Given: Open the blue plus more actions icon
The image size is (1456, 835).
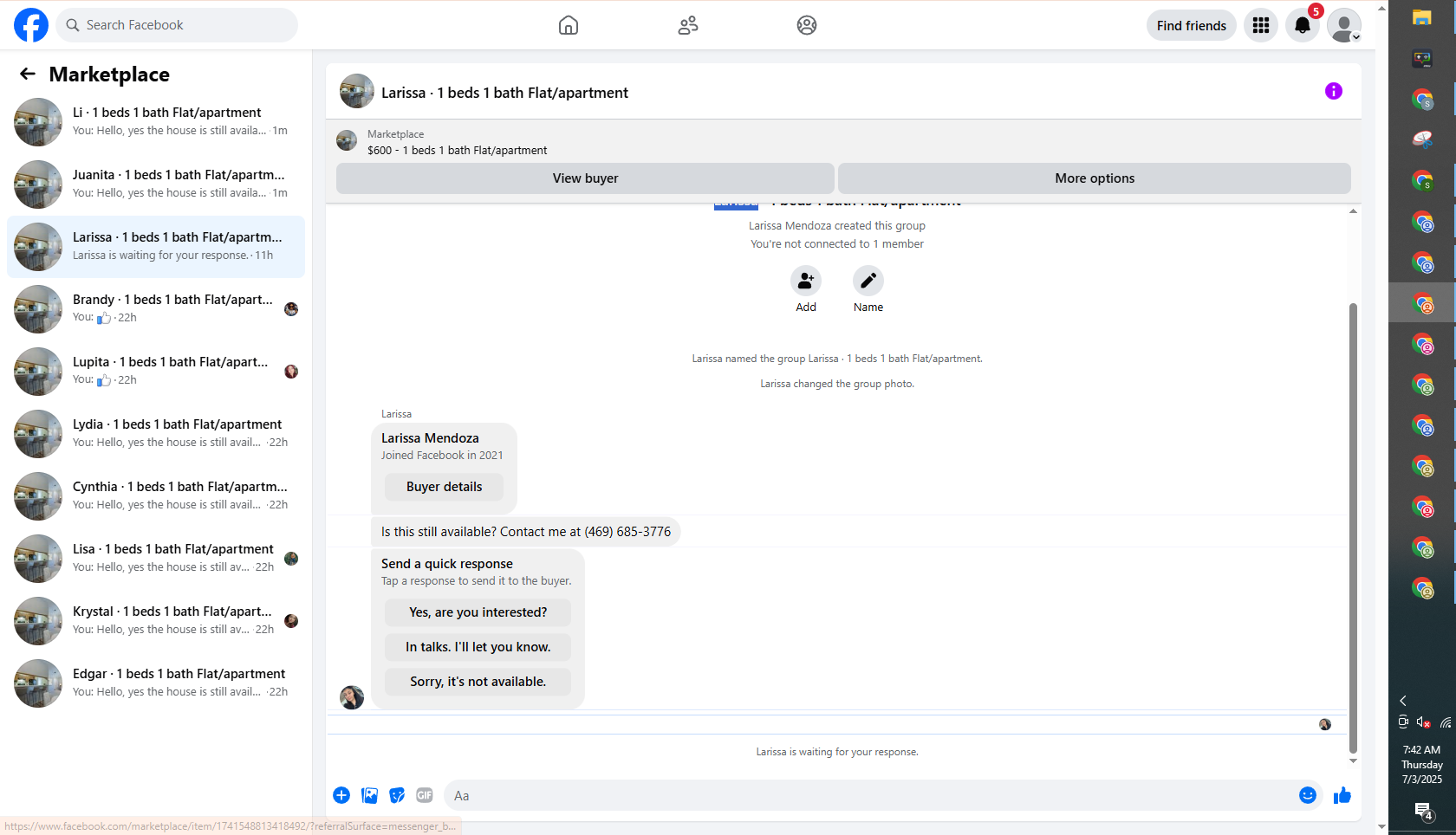Looking at the screenshot, I should click(x=341, y=795).
